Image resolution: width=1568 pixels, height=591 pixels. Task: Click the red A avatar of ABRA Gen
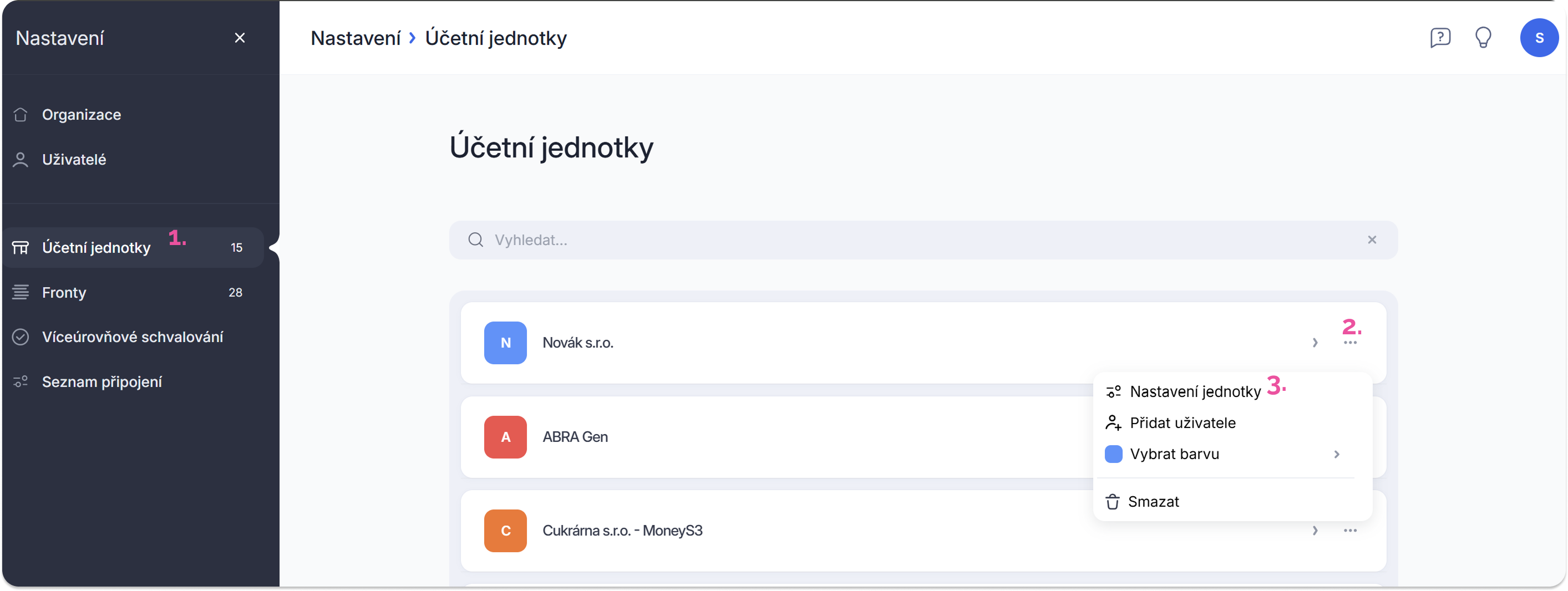pos(505,437)
